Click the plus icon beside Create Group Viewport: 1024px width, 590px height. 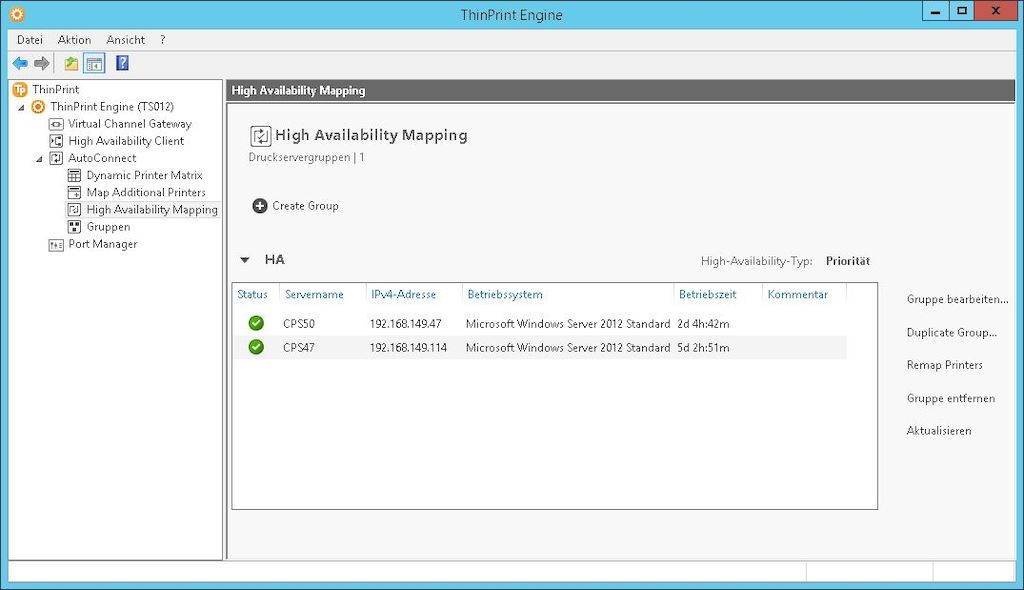pyautogui.click(x=260, y=206)
